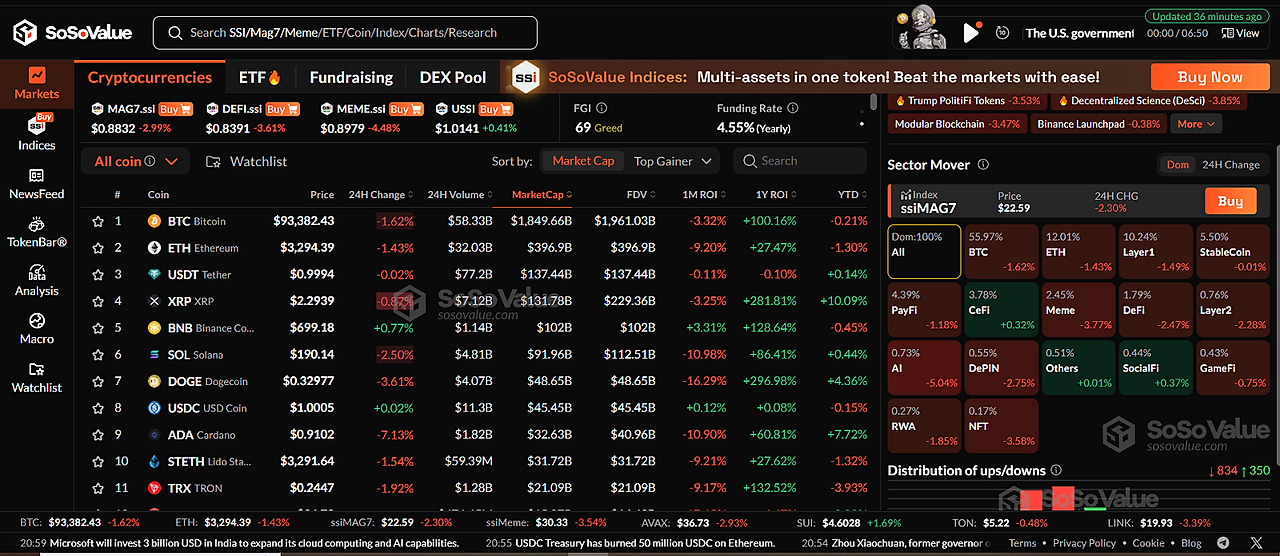Open the Watchlist folder link
1280x556 pixels.
click(246, 161)
